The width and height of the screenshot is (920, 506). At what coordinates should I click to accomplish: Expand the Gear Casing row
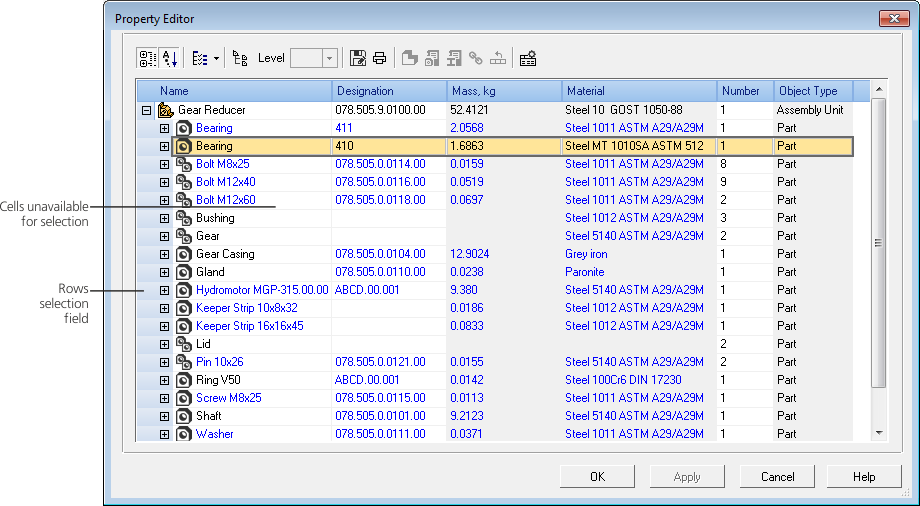165,254
